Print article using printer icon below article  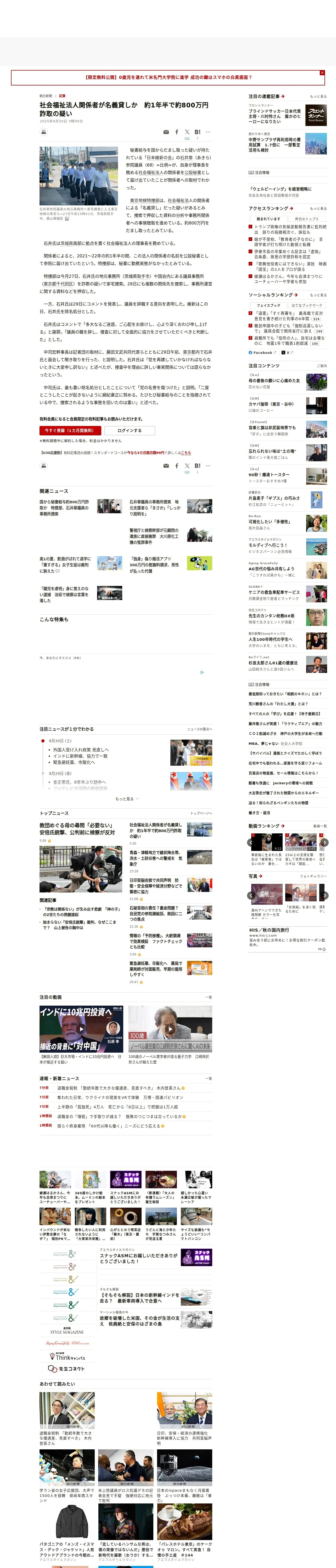tap(43, 466)
